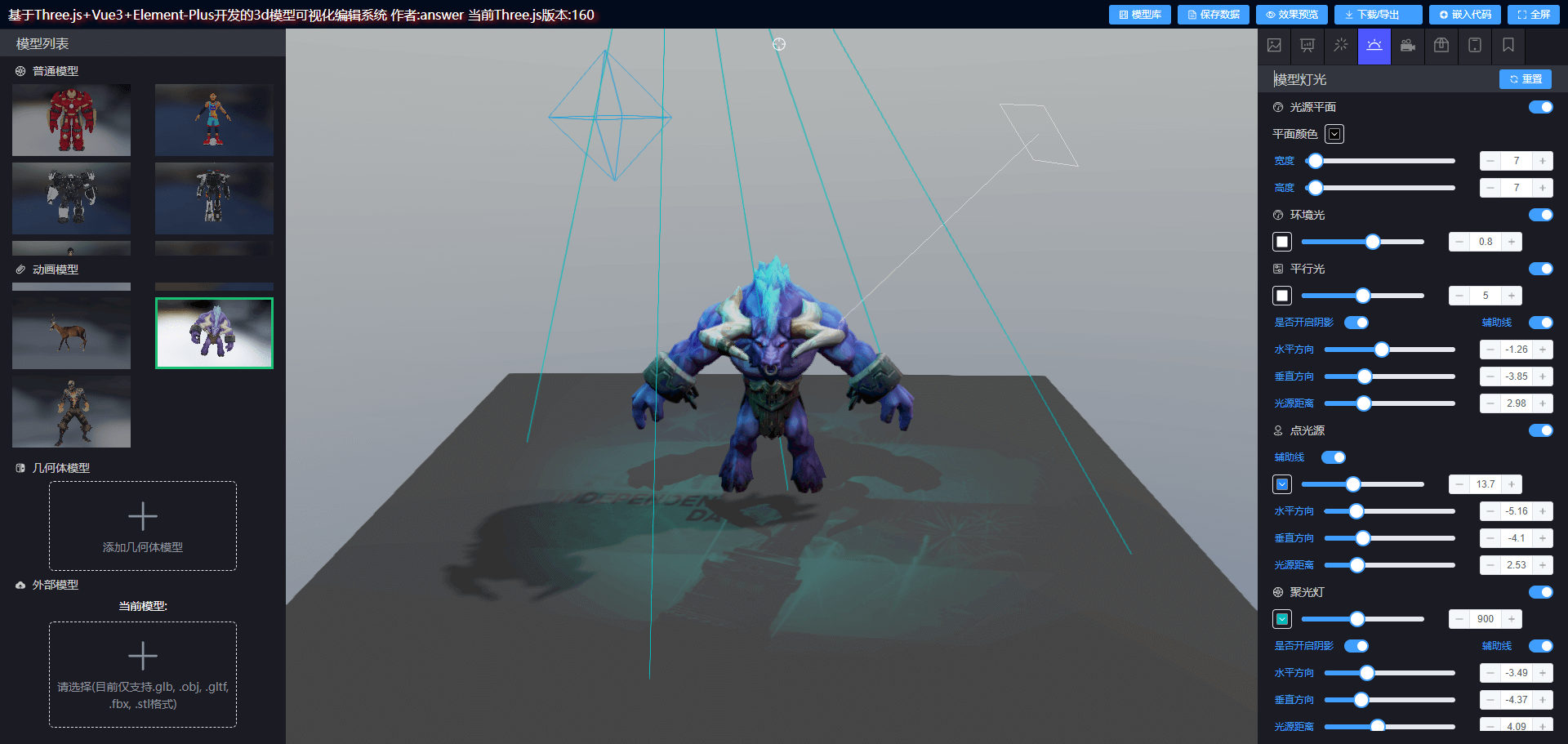Open the 聚光灯 teal color picker dropdown

tap(1282, 619)
